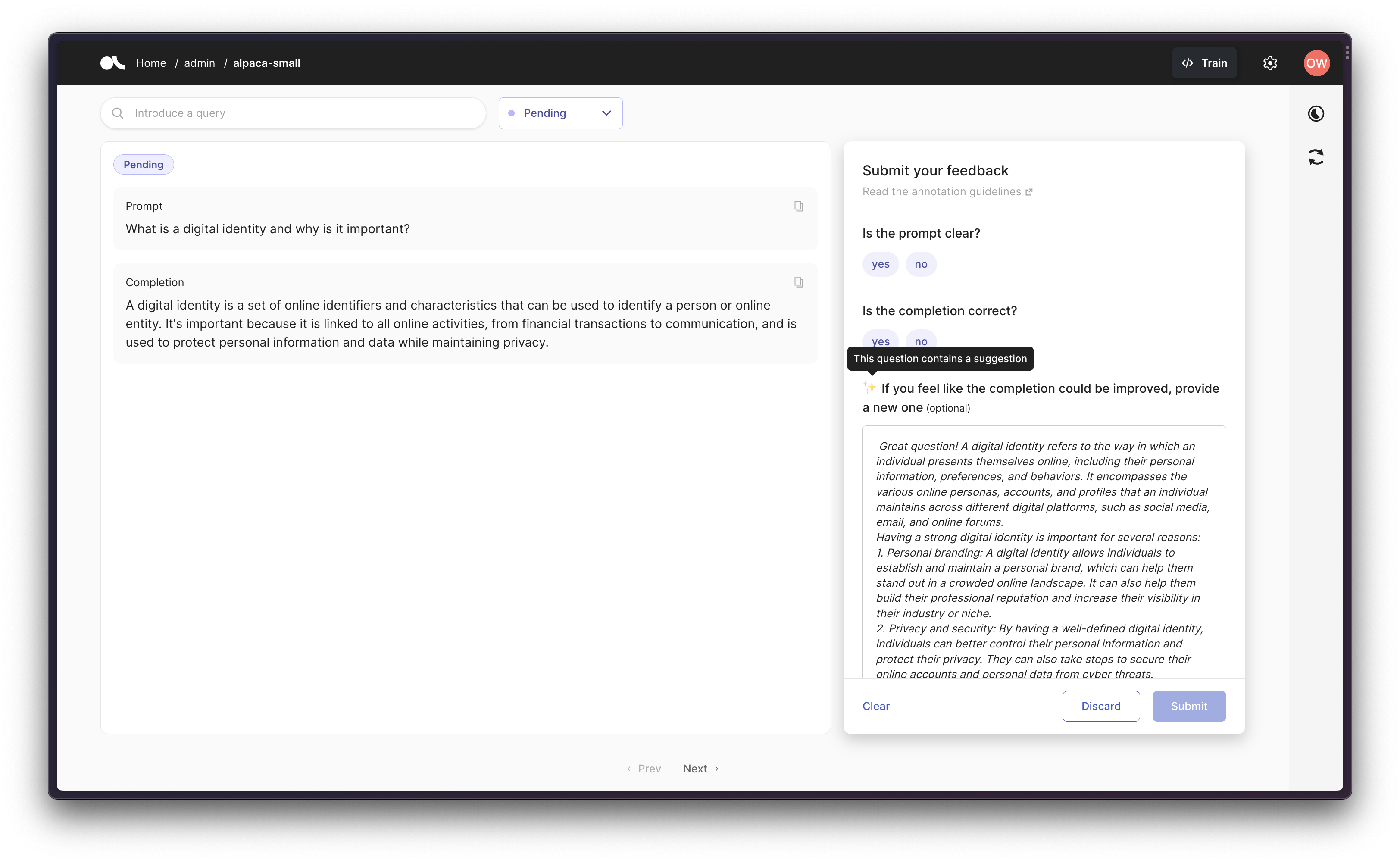Open the Pending status dropdown
Screen dimensions: 1400x863
tap(560, 113)
